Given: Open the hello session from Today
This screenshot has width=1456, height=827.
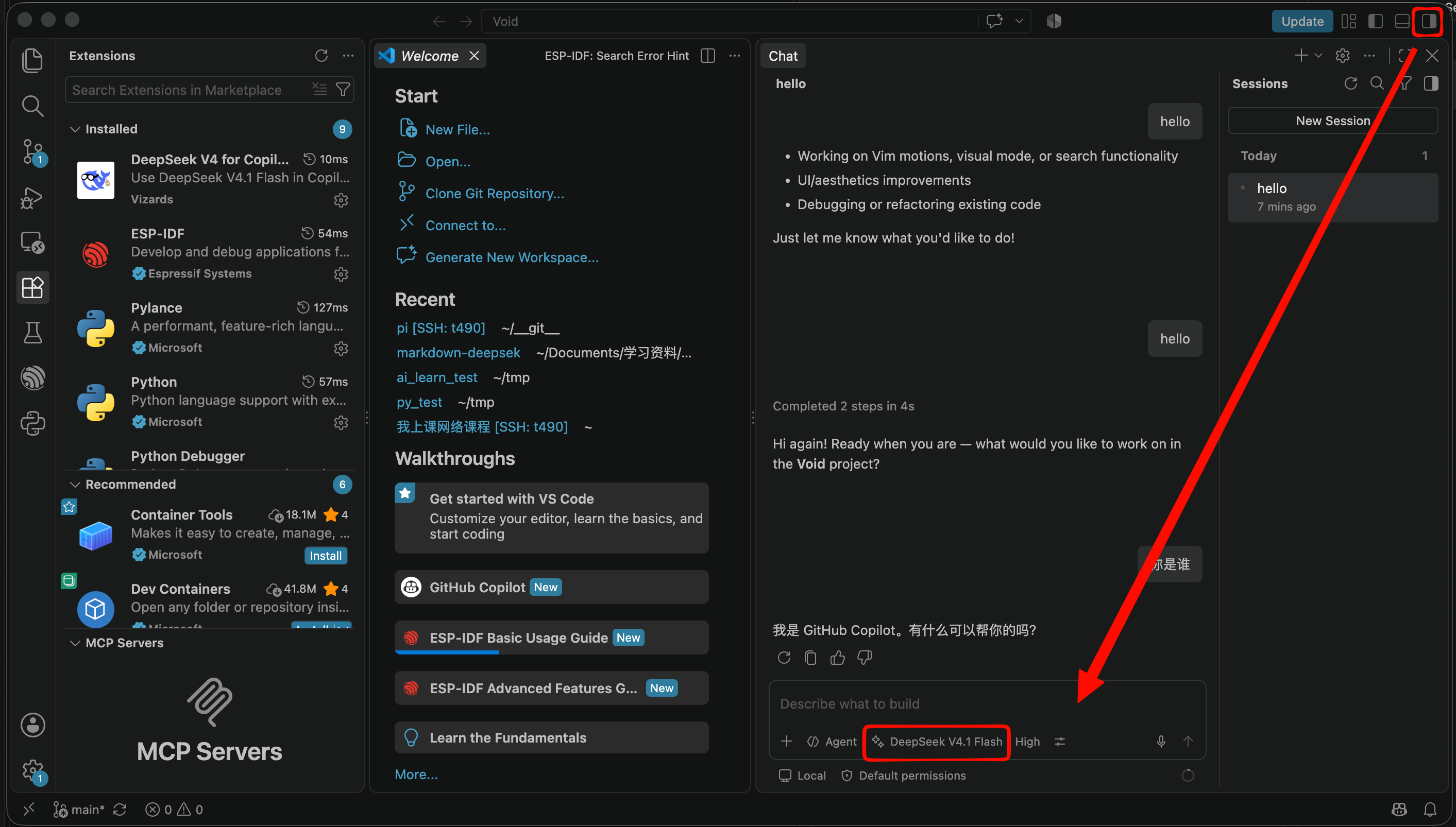Looking at the screenshot, I should coord(1333,197).
